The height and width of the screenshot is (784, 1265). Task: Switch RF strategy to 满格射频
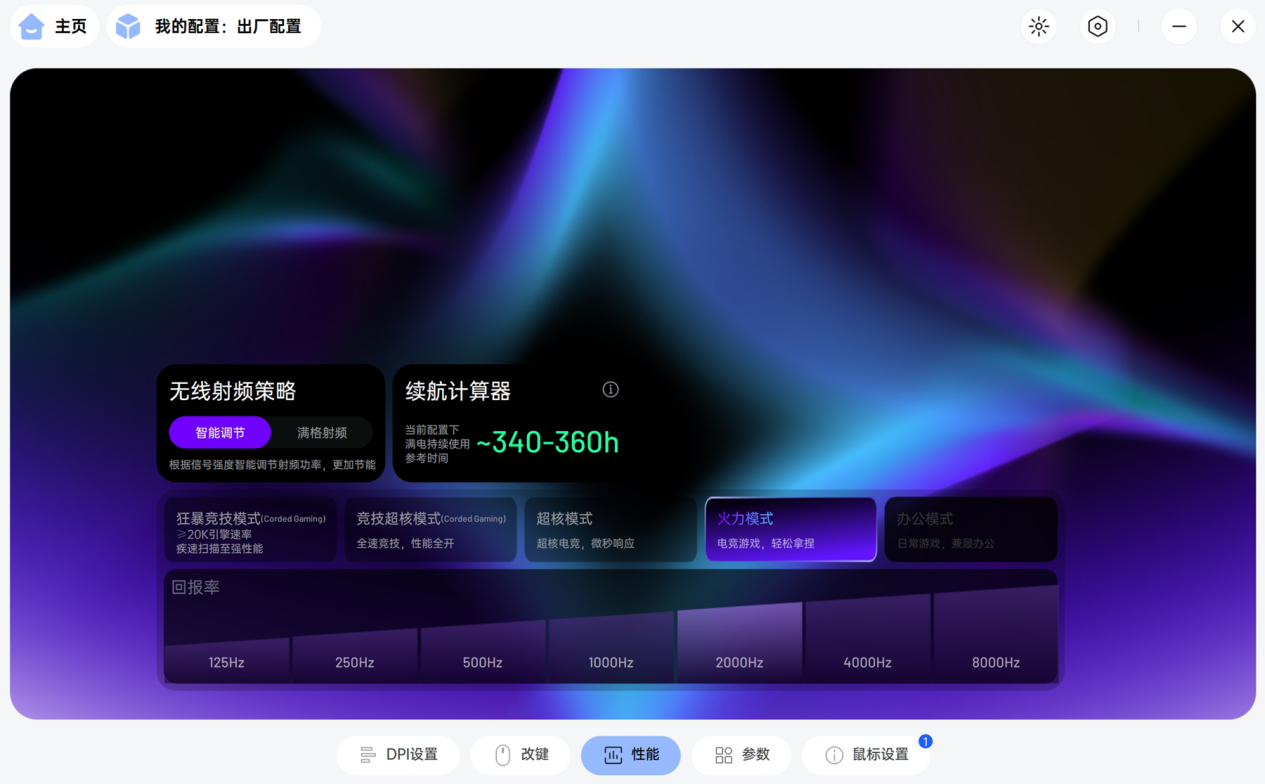[x=322, y=433]
